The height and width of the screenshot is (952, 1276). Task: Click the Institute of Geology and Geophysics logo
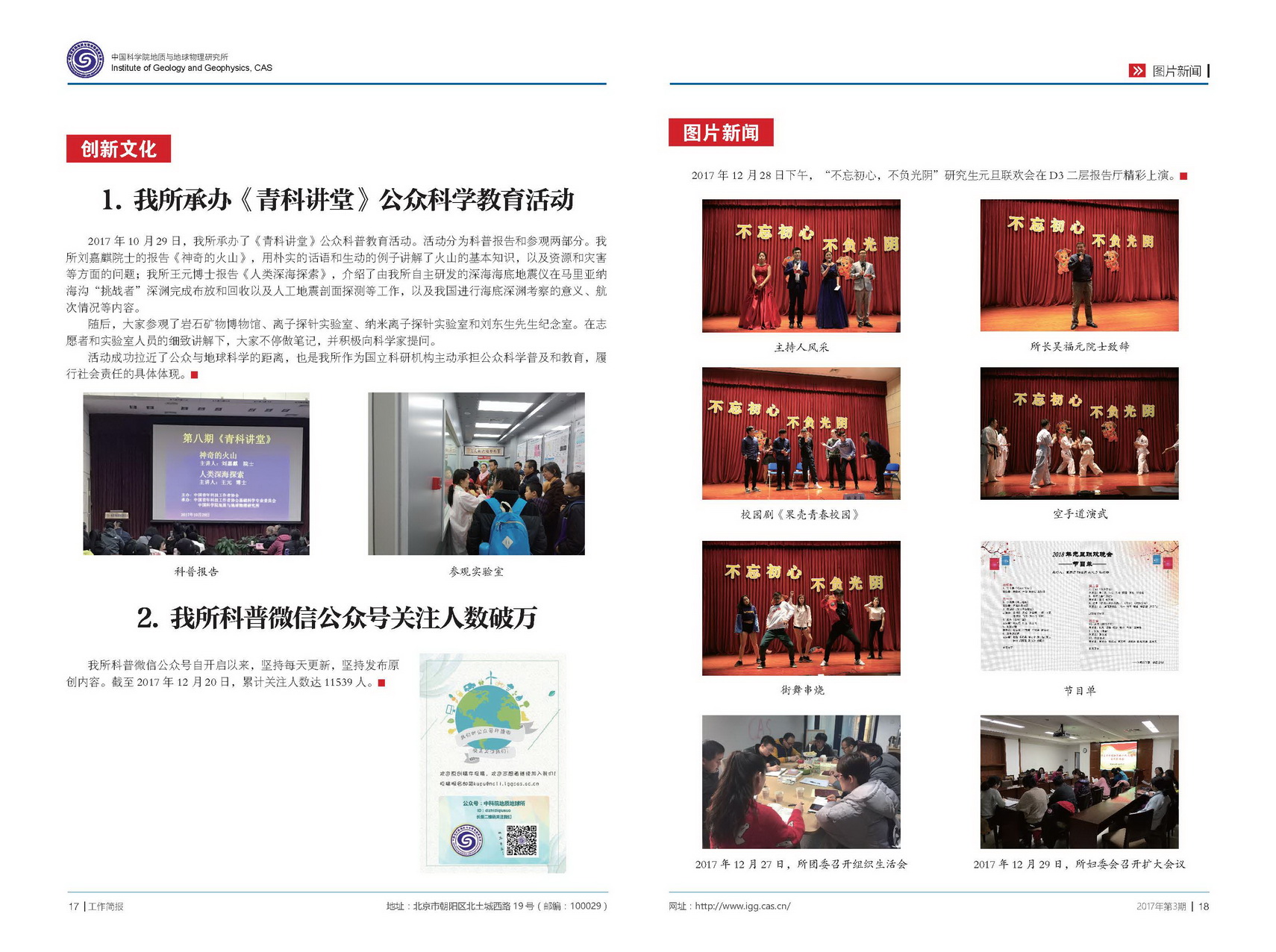pyautogui.click(x=85, y=60)
